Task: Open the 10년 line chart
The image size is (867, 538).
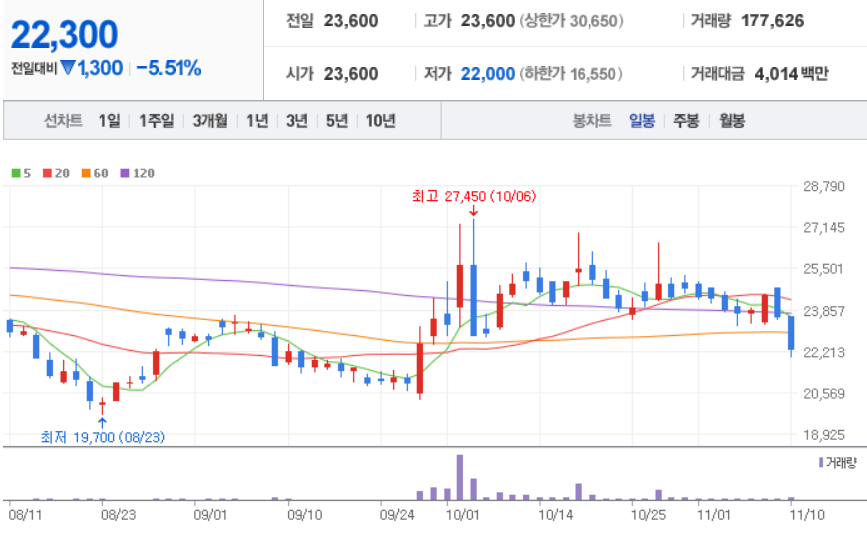Action: (380, 120)
